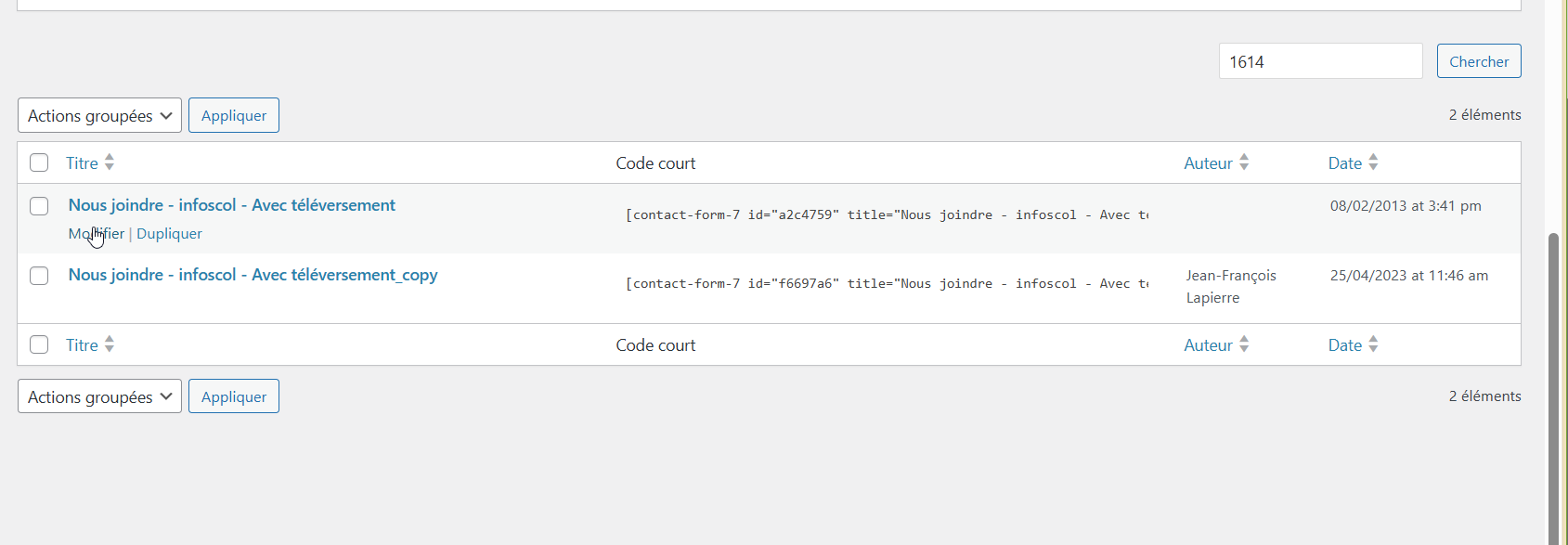This screenshot has width=1568, height=545.
Task: Select the first form row checkbox
Action: point(39,206)
